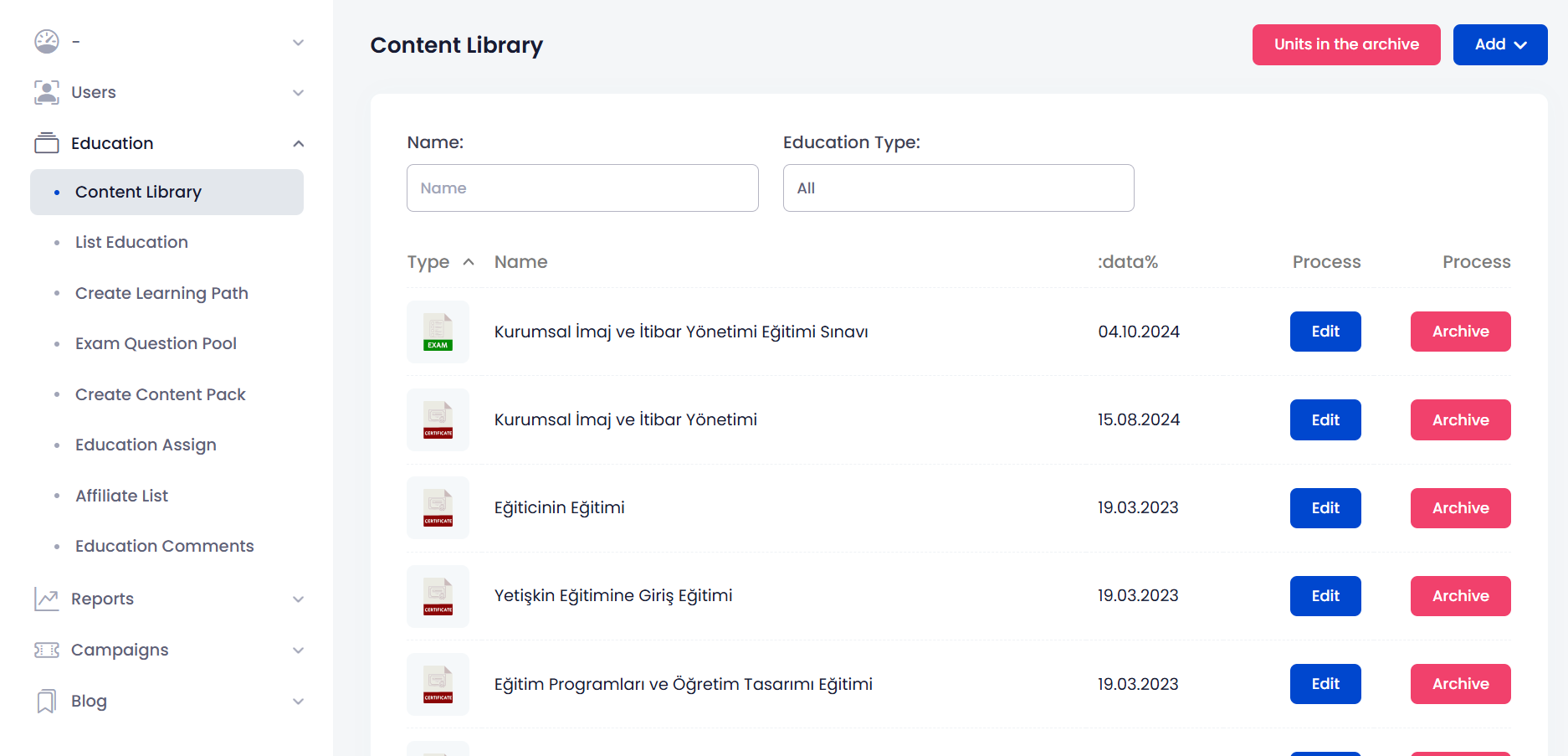
Task: Expand the Users menu chevron
Action: (298, 92)
